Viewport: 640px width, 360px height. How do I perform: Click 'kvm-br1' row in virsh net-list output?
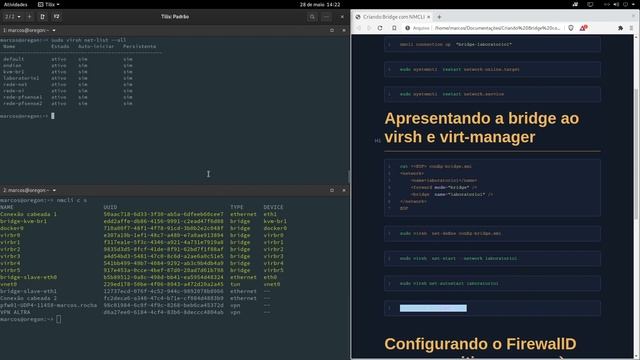coord(68,72)
